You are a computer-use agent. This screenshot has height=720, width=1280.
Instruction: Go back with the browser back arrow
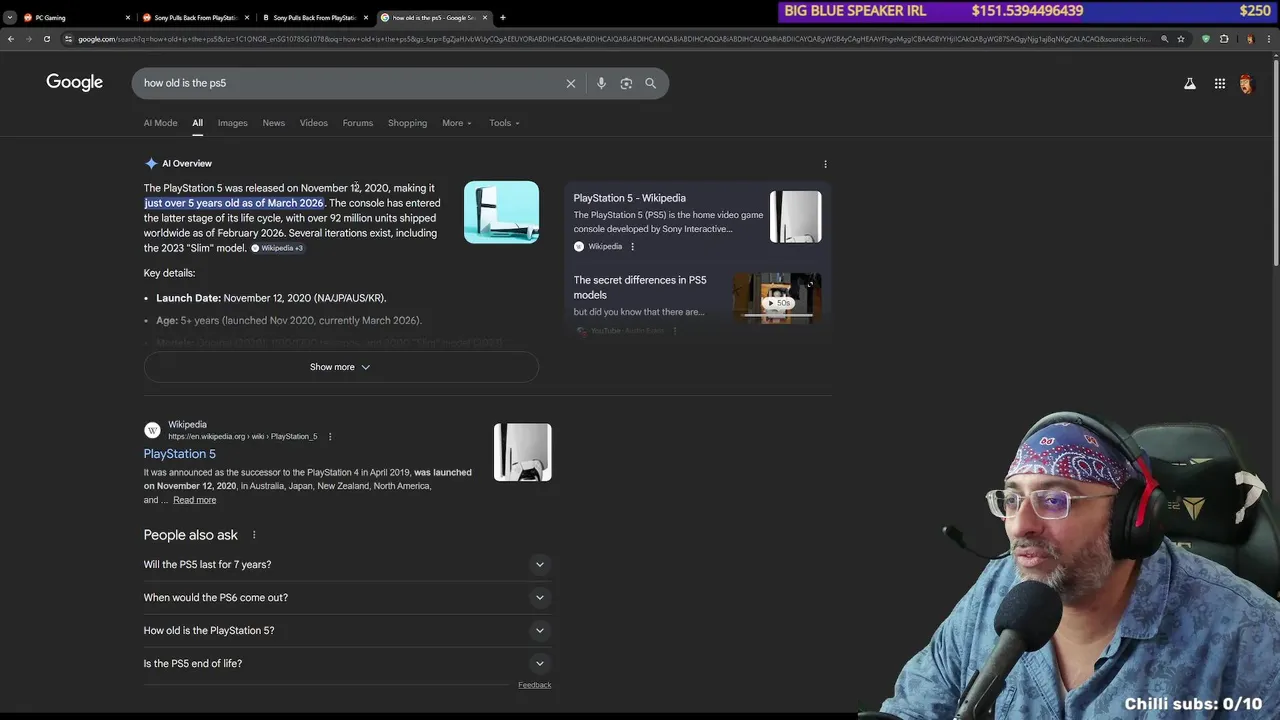click(11, 39)
